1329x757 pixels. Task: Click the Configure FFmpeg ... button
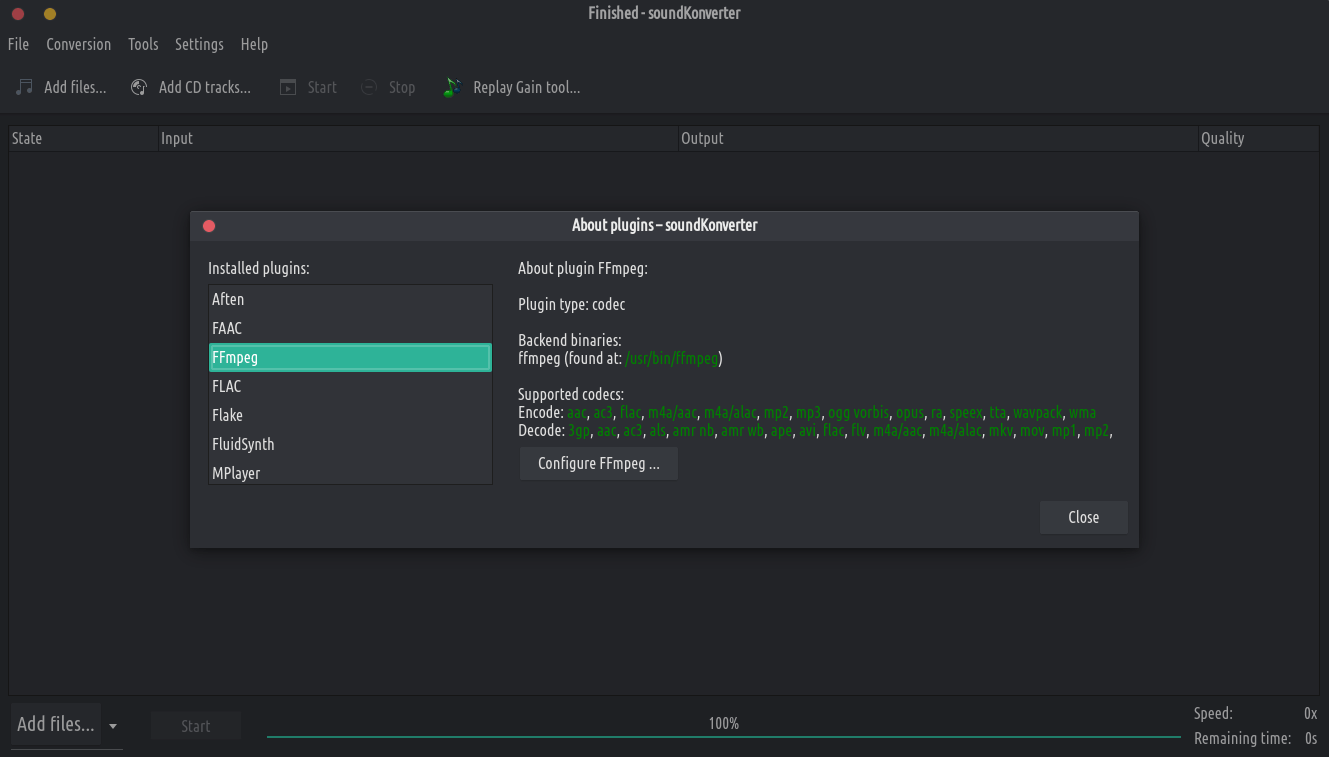pos(598,463)
